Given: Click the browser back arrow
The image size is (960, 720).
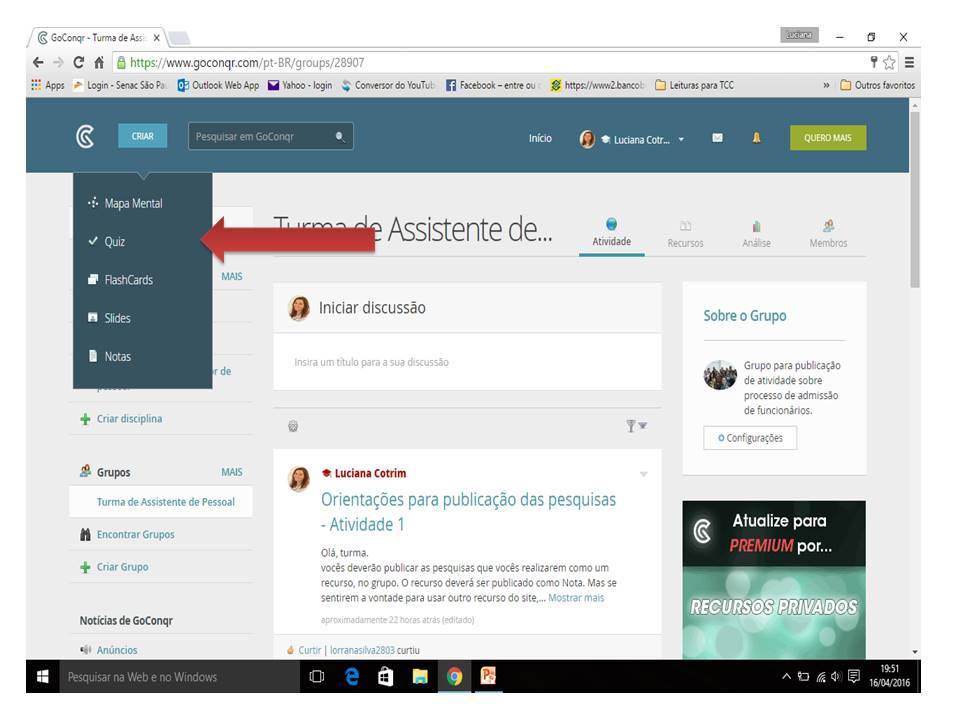Looking at the screenshot, I should 38,62.
